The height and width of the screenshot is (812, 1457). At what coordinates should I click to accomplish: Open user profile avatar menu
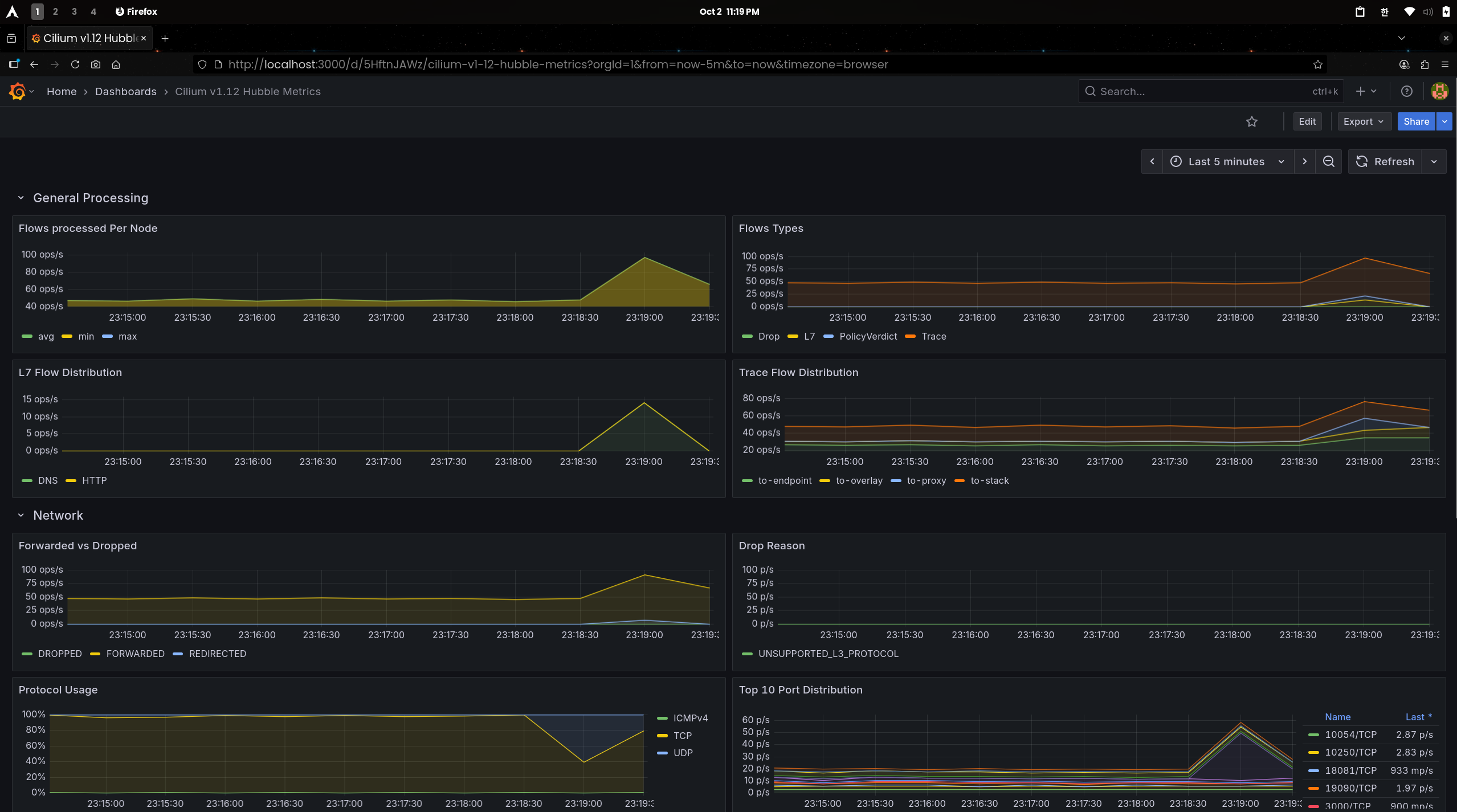tap(1439, 91)
